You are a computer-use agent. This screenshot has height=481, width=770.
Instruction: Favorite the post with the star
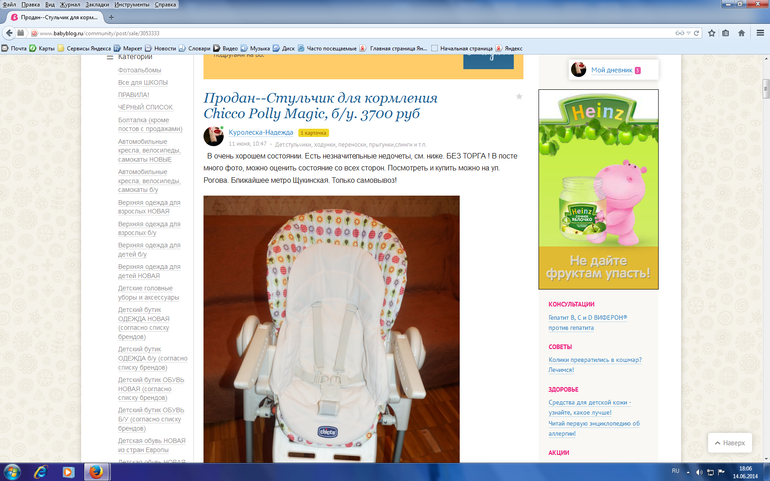click(x=519, y=97)
